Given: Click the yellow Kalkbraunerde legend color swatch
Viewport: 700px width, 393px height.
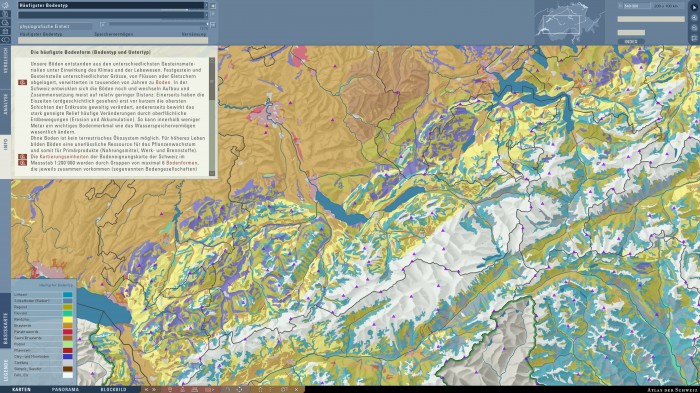Looking at the screenshot, I should (67, 319).
